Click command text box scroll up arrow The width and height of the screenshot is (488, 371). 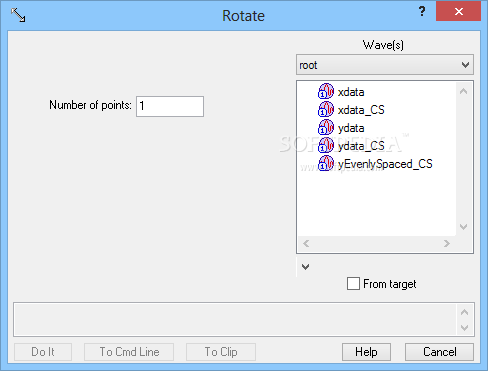[464, 312]
